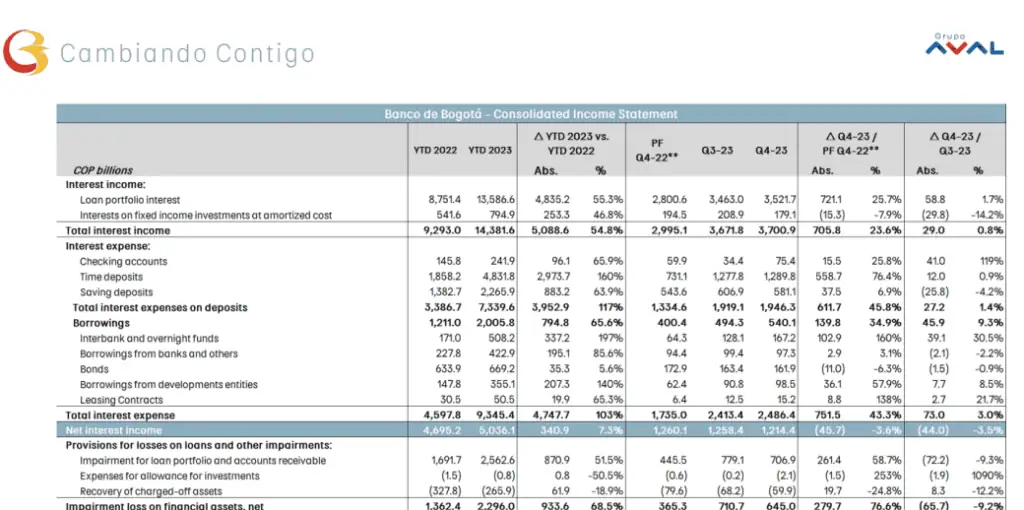Click the 'Leasing Contracts' row label
The height and width of the screenshot is (510, 1024).
(121, 400)
